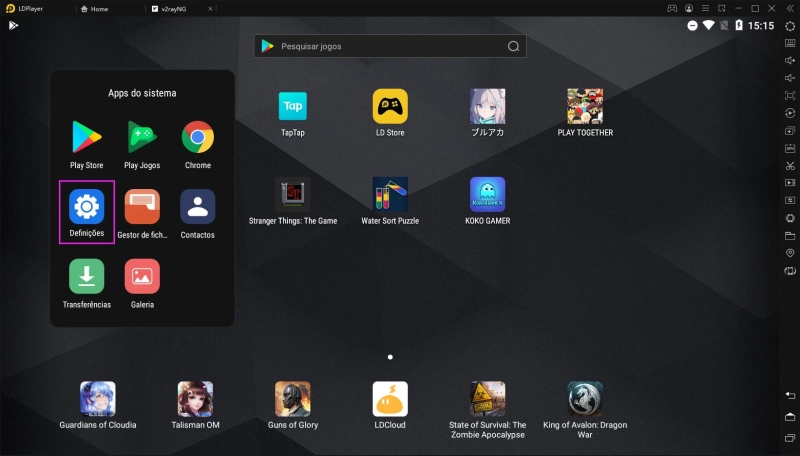This screenshot has height=456, width=800.
Task: Open LDPlayer settings gear in sidebar
Action: [790, 26]
